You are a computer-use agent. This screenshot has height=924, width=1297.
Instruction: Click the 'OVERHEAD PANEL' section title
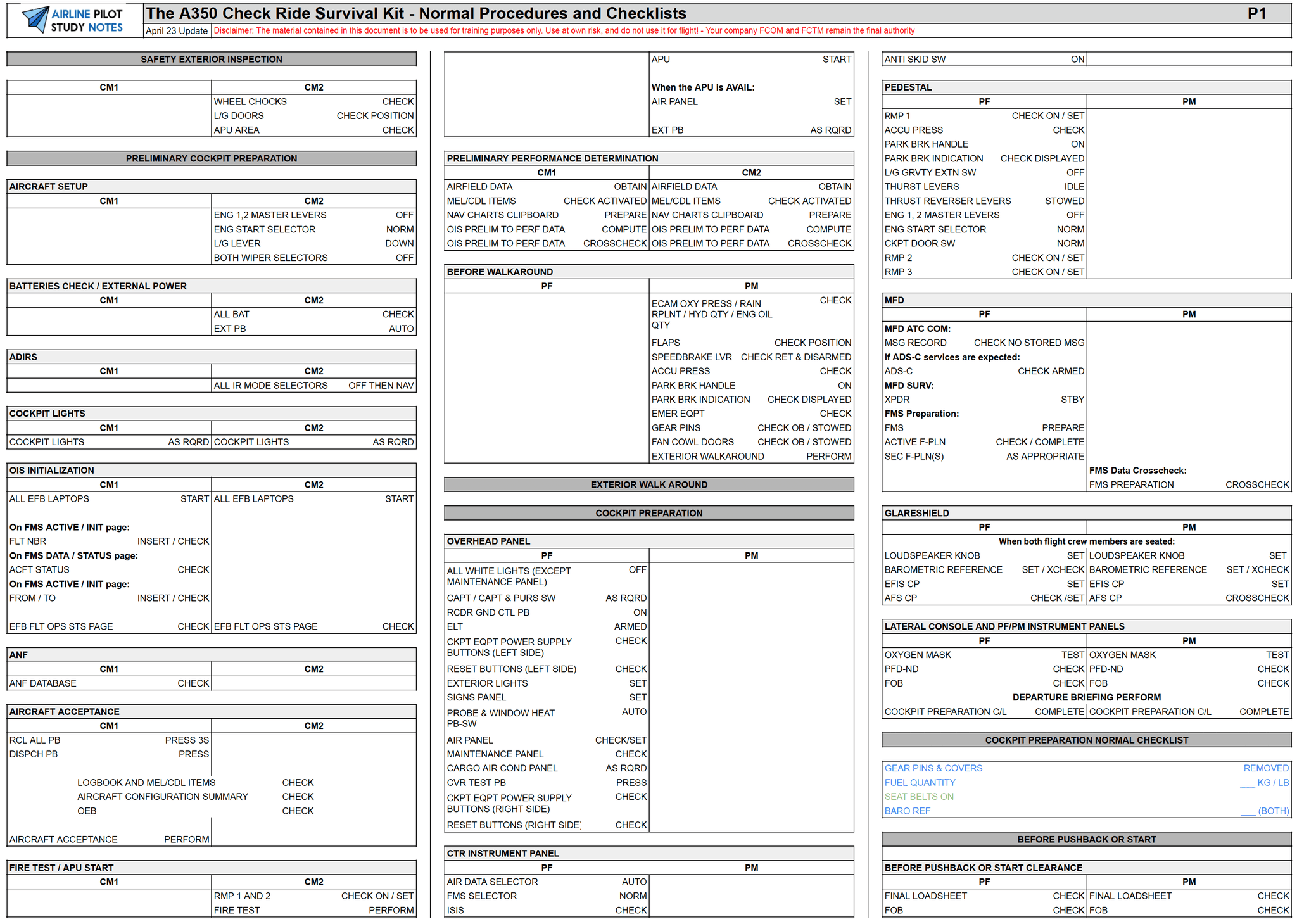click(489, 541)
